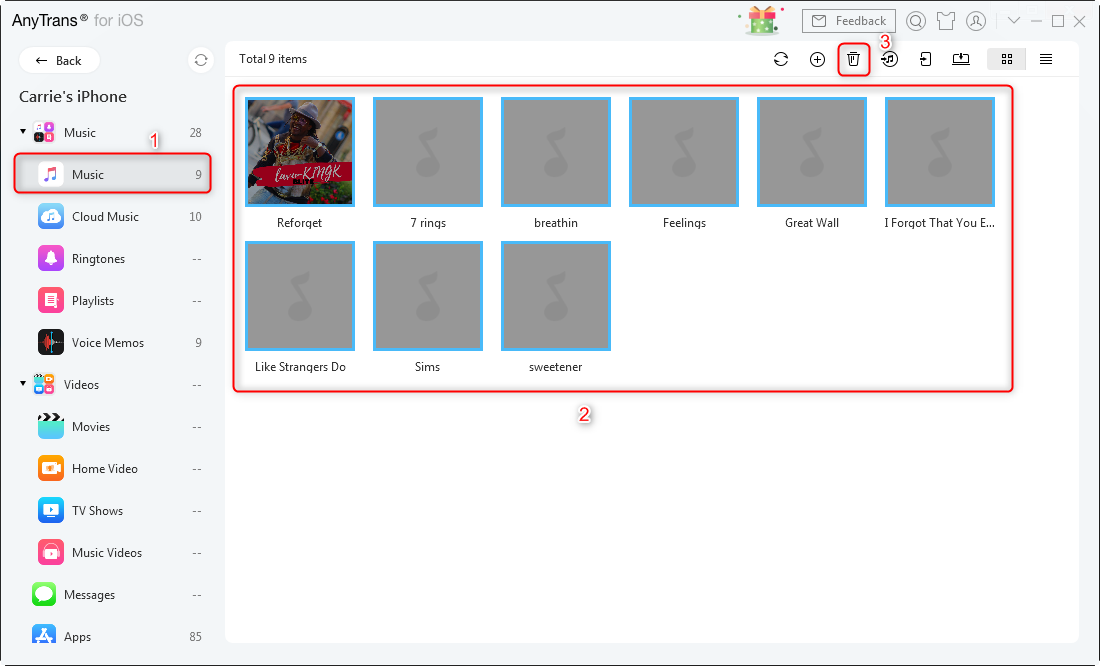The image size is (1100, 666).
Task: Open the shirt skin theme icon
Action: pyautogui.click(x=946, y=21)
